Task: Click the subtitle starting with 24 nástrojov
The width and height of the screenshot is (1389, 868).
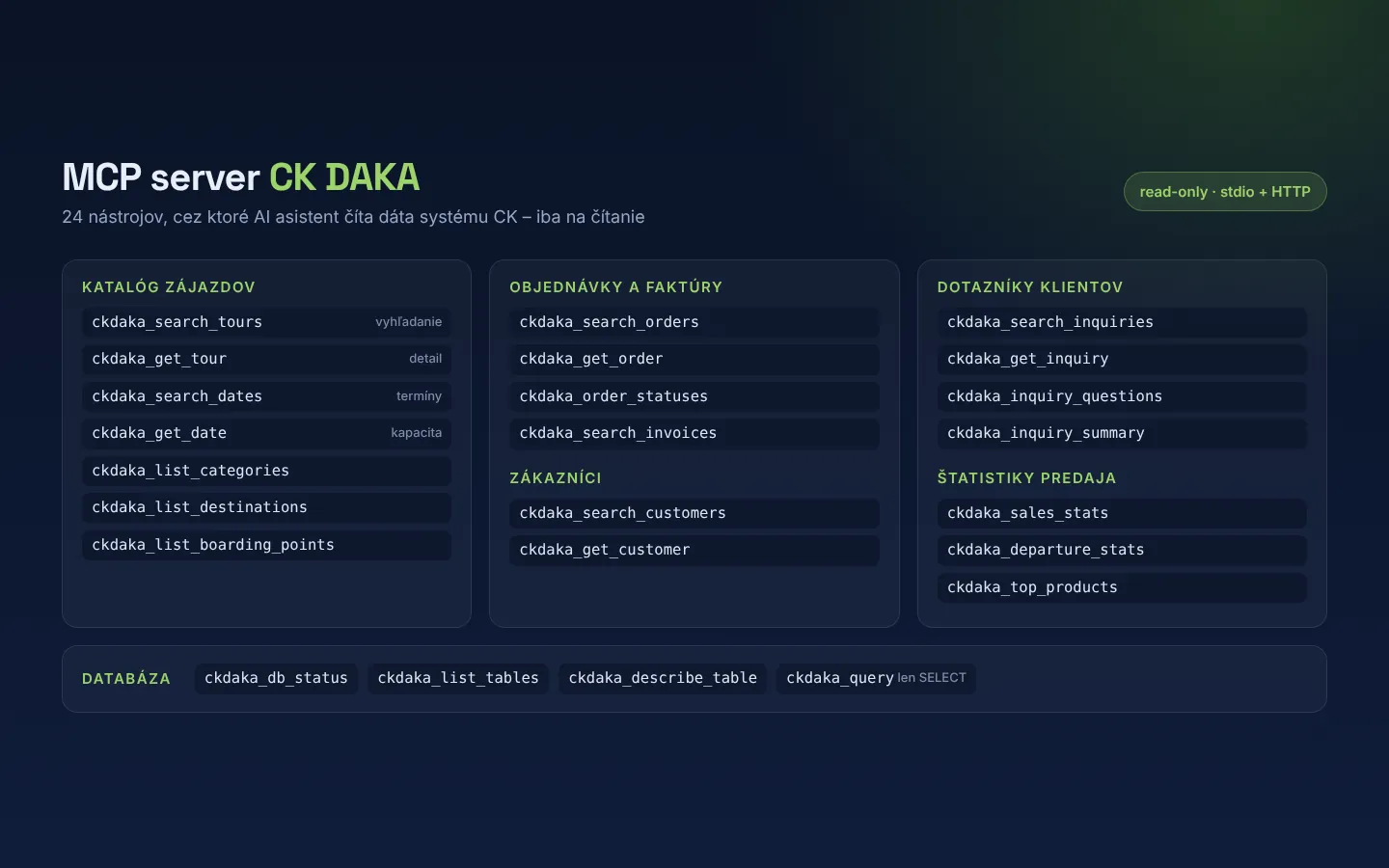Action: tap(353, 217)
